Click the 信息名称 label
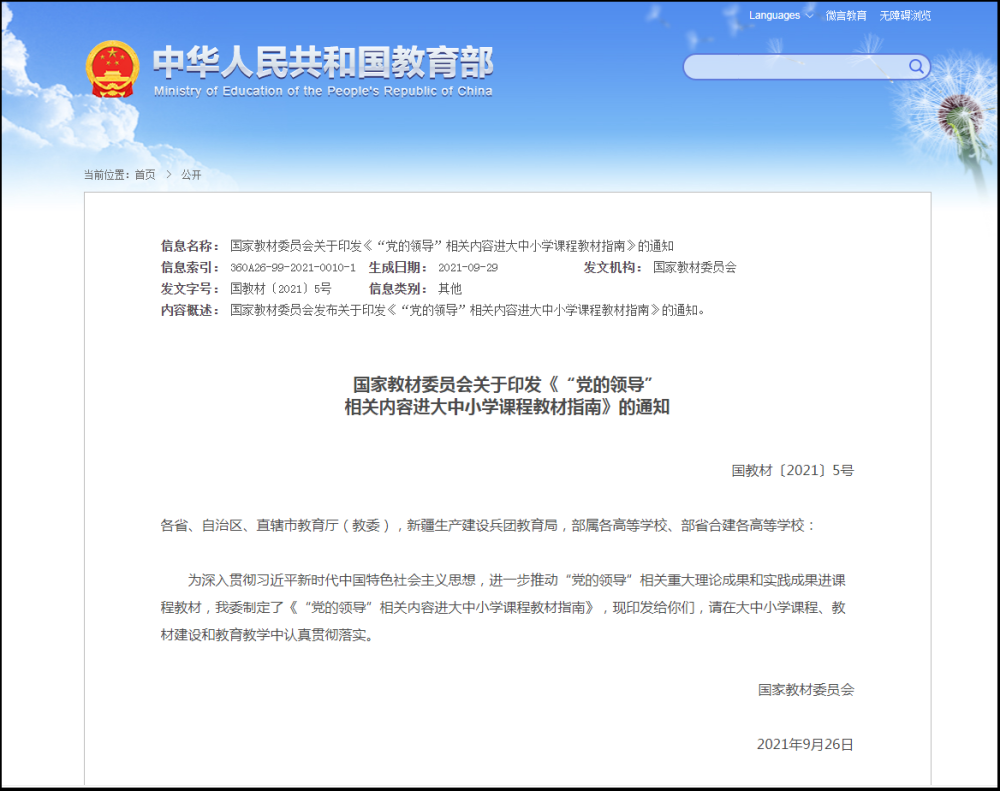 tap(190, 246)
